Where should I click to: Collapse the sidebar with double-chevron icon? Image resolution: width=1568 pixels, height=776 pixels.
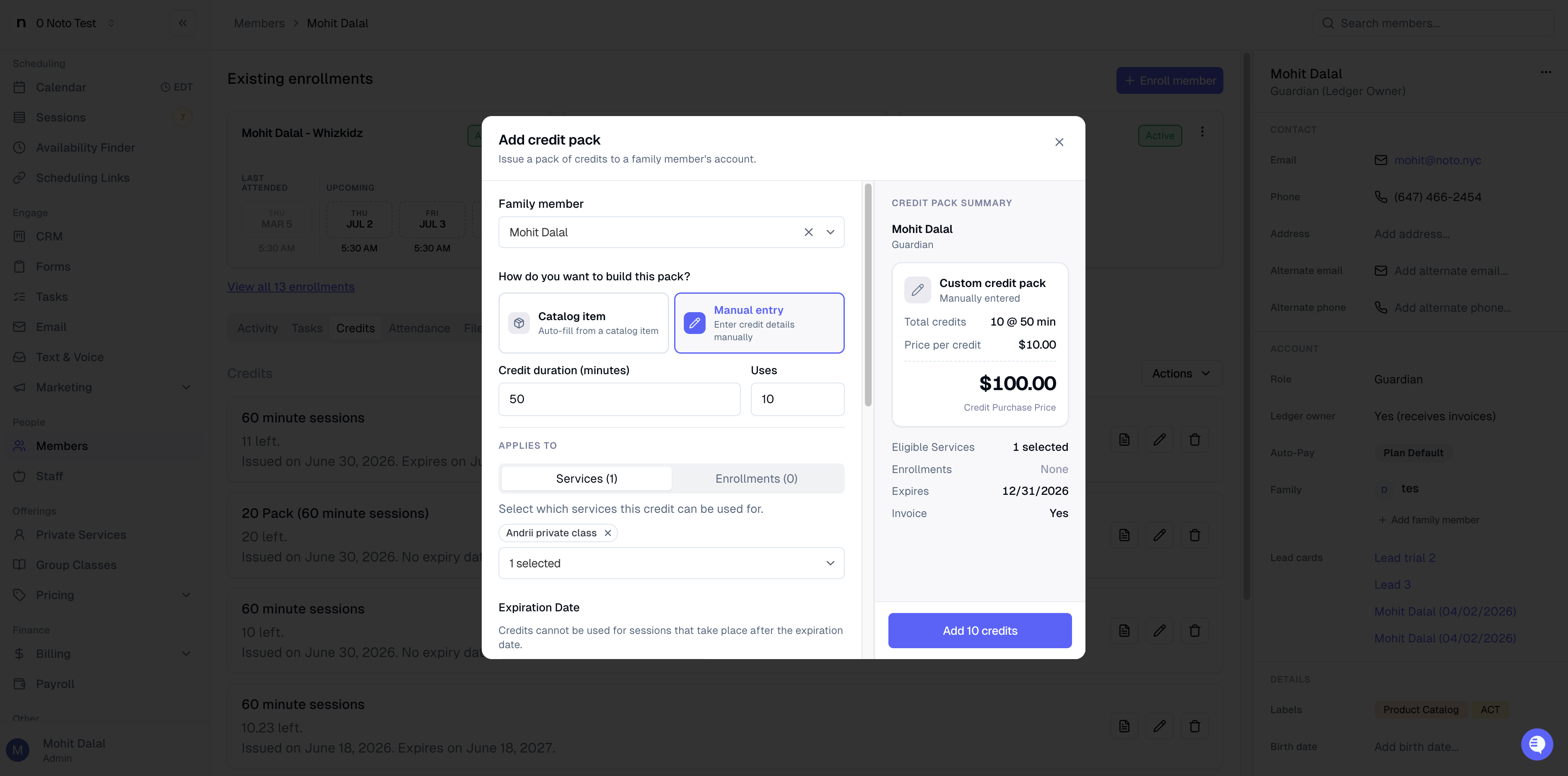pyautogui.click(x=183, y=23)
